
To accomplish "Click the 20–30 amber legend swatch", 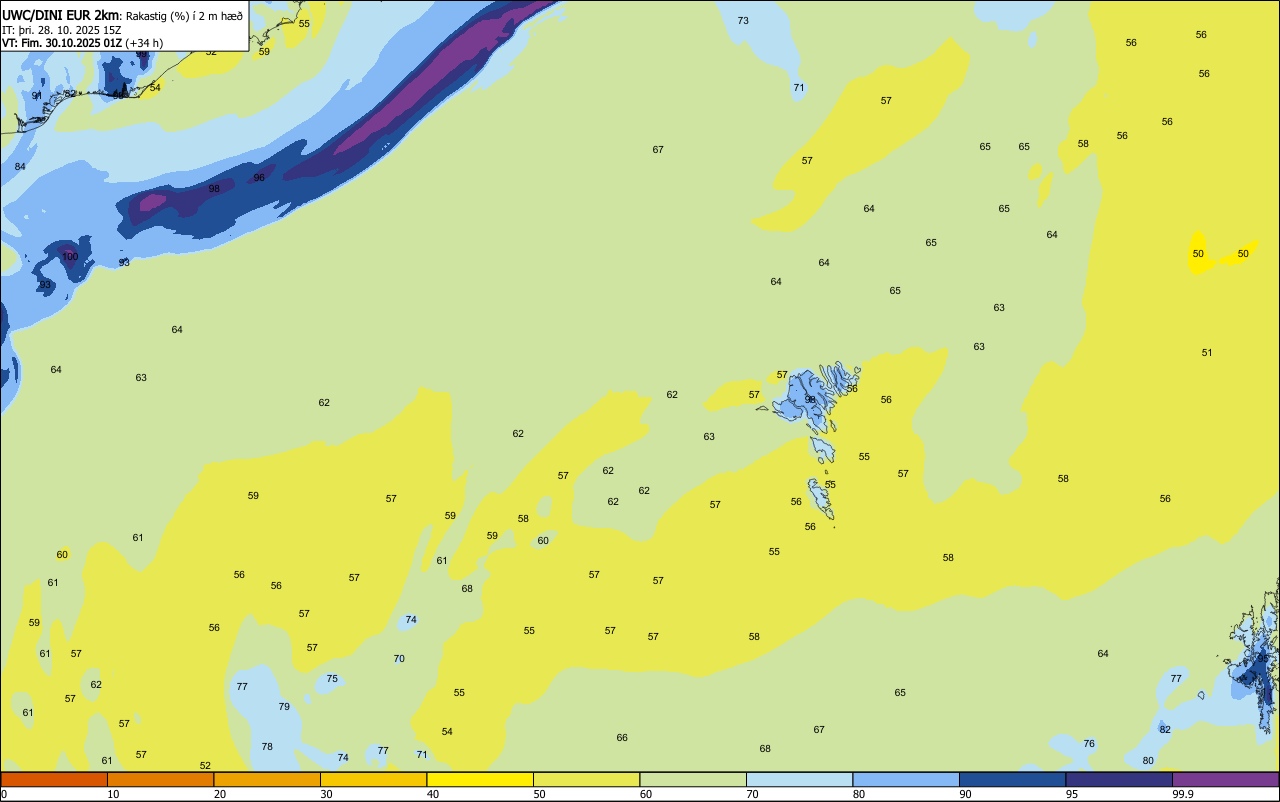I will point(267,779).
